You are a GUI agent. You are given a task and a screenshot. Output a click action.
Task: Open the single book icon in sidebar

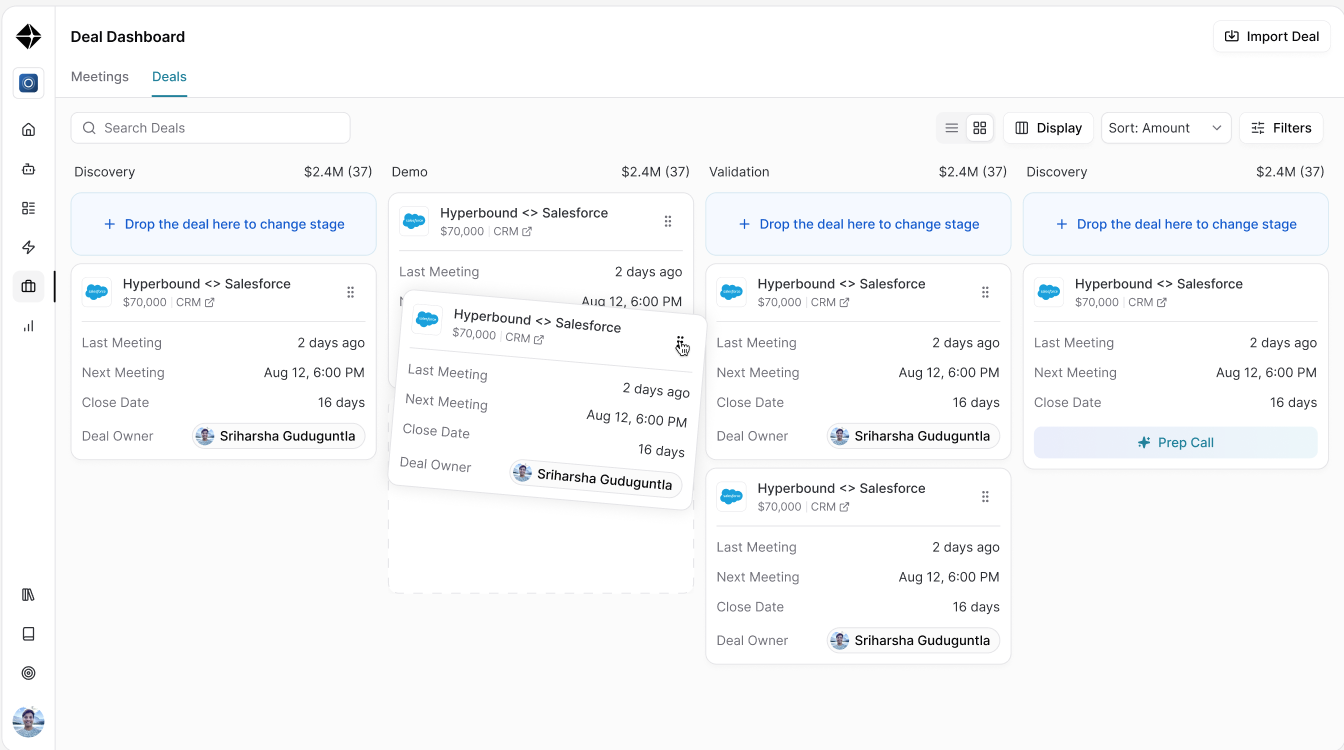[x=28, y=634]
